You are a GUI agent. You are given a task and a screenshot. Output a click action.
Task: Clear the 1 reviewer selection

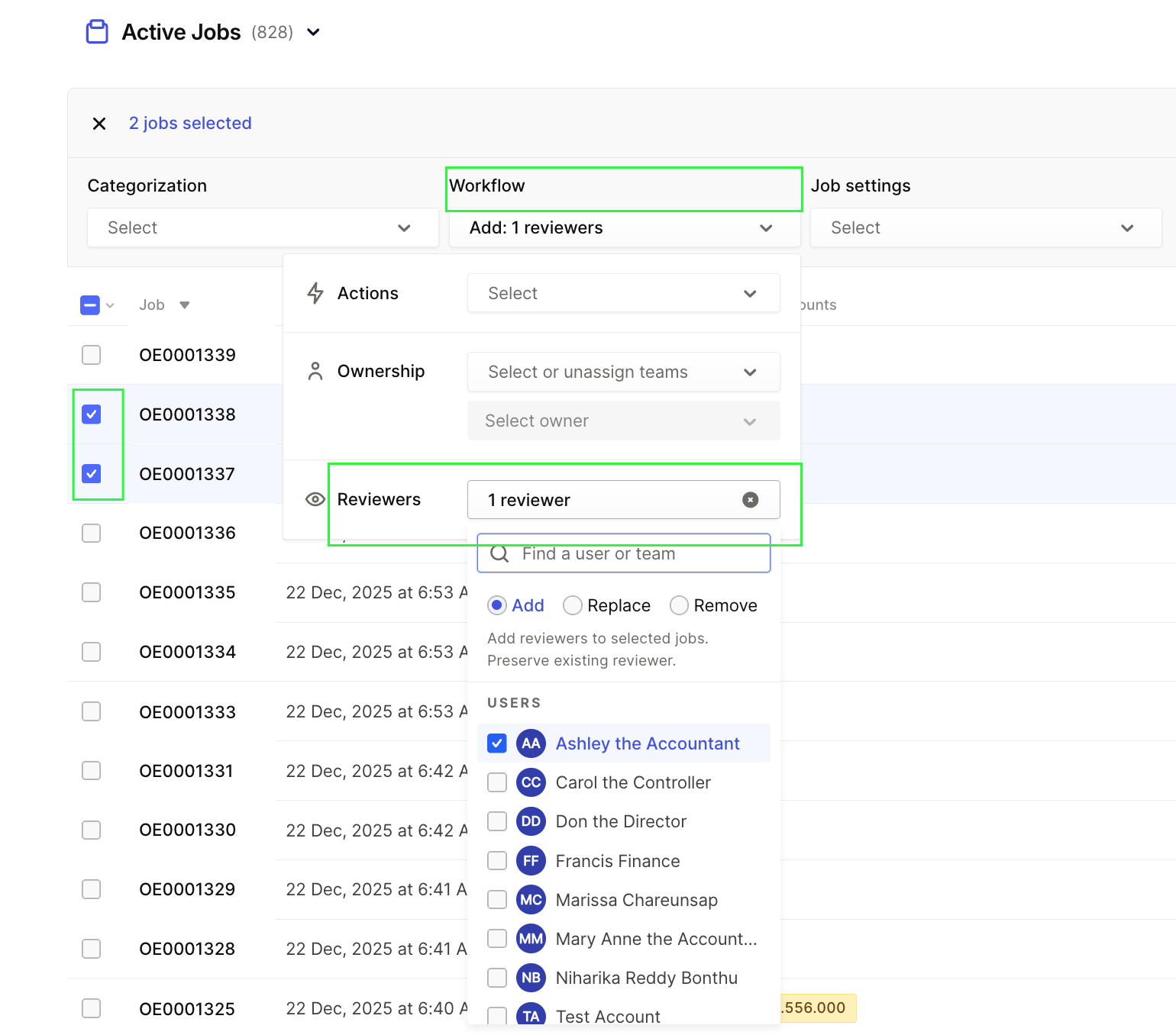[750, 500]
